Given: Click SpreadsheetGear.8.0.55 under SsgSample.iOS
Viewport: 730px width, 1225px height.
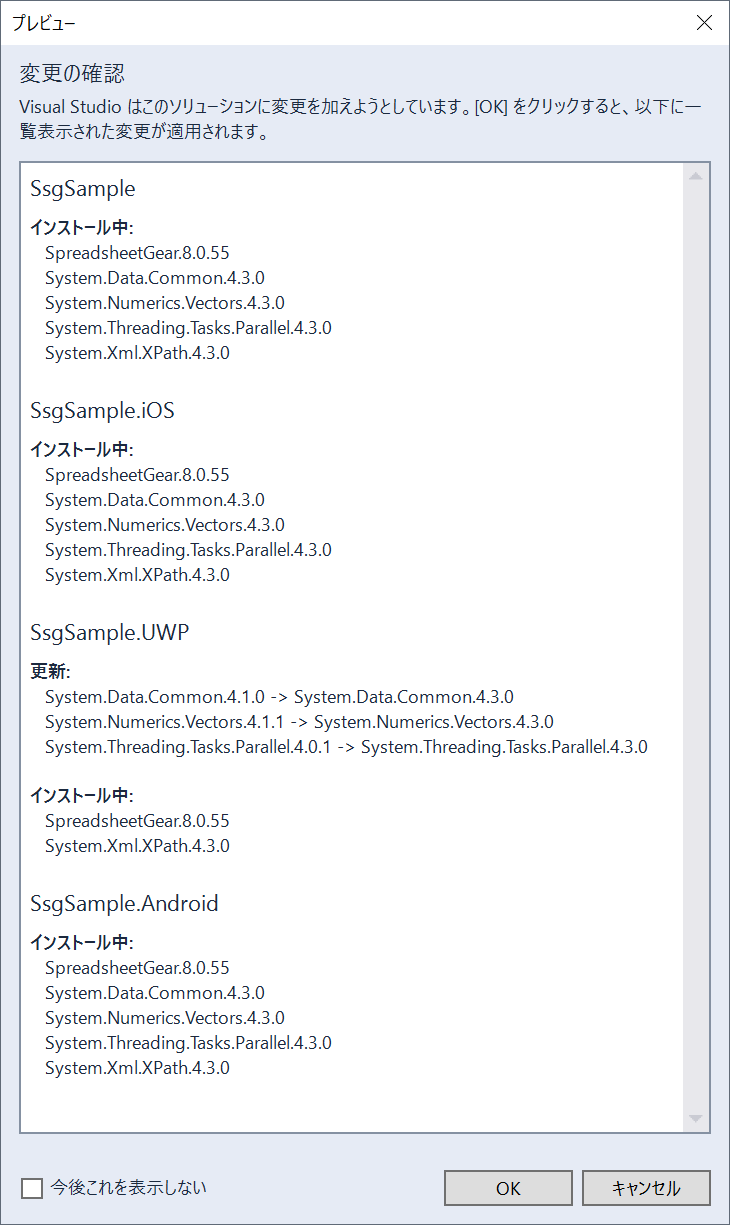Looking at the screenshot, I should 137,475.
